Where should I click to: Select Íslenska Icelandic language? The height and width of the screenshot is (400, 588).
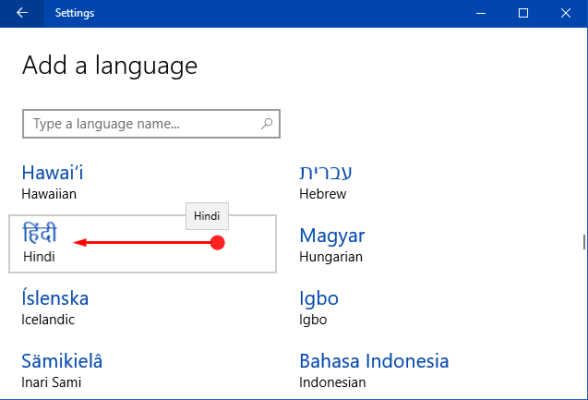point(55,307)
